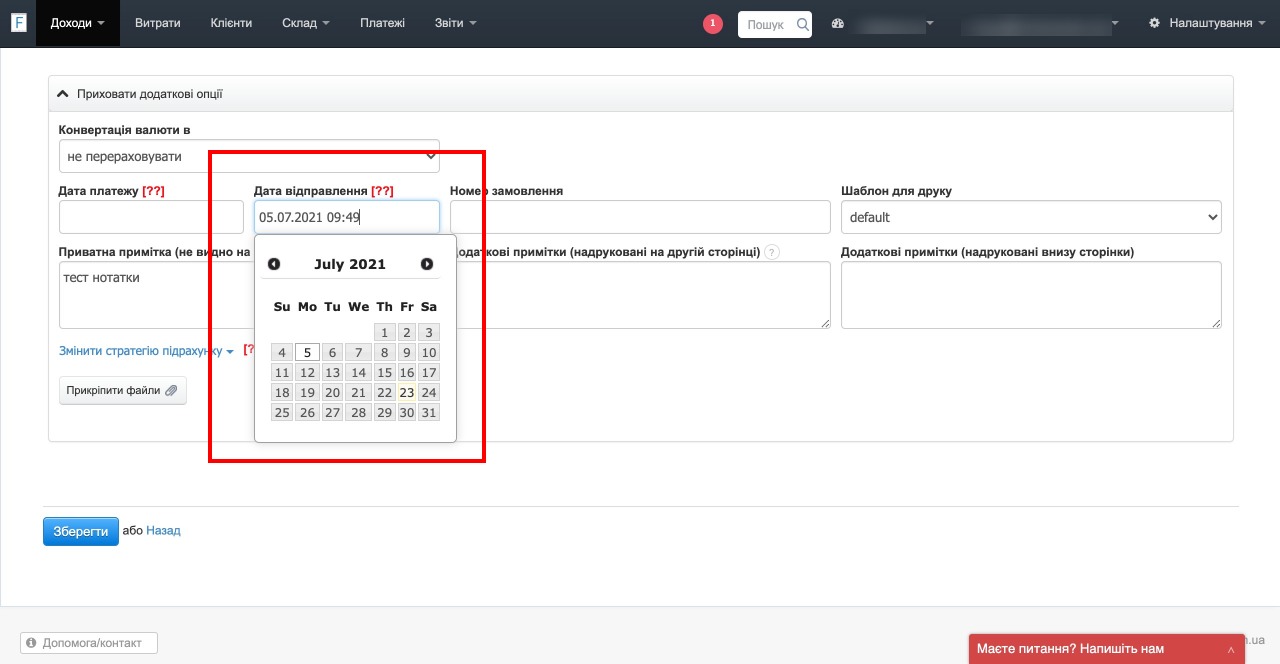Select July 1 in the calendar
Image resolution: width=1280 pixels, height=664 pixels.
point(385,332)
